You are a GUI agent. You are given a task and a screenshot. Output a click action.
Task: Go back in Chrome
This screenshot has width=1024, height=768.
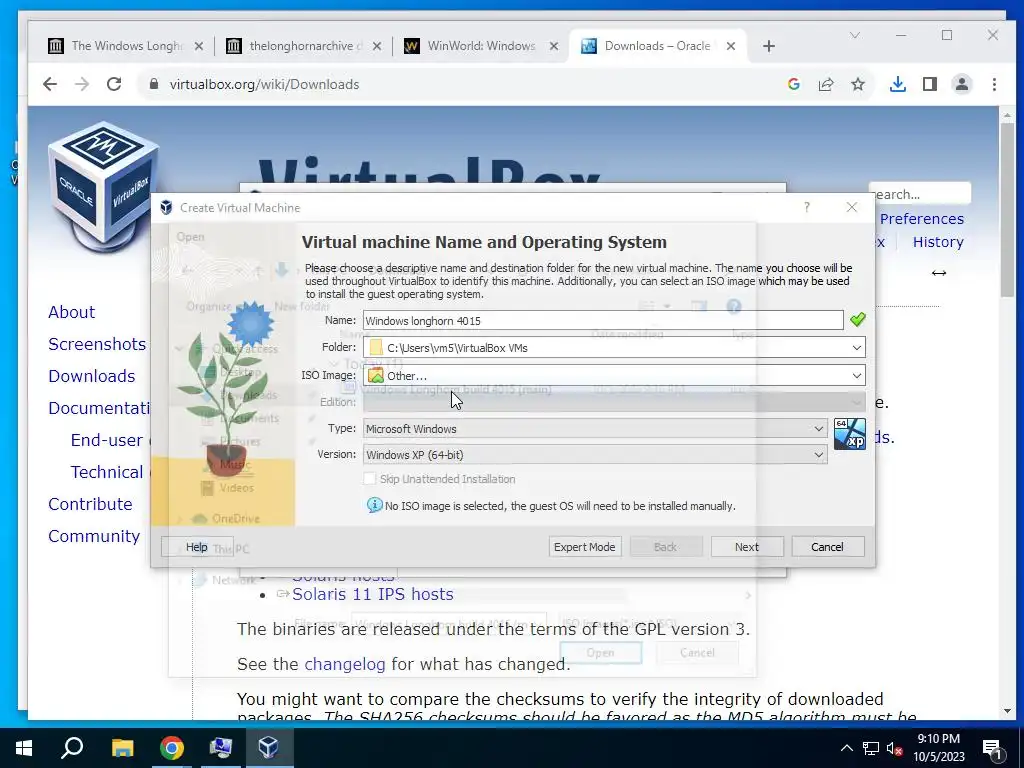pyautogui.click(x=50, y=84)
